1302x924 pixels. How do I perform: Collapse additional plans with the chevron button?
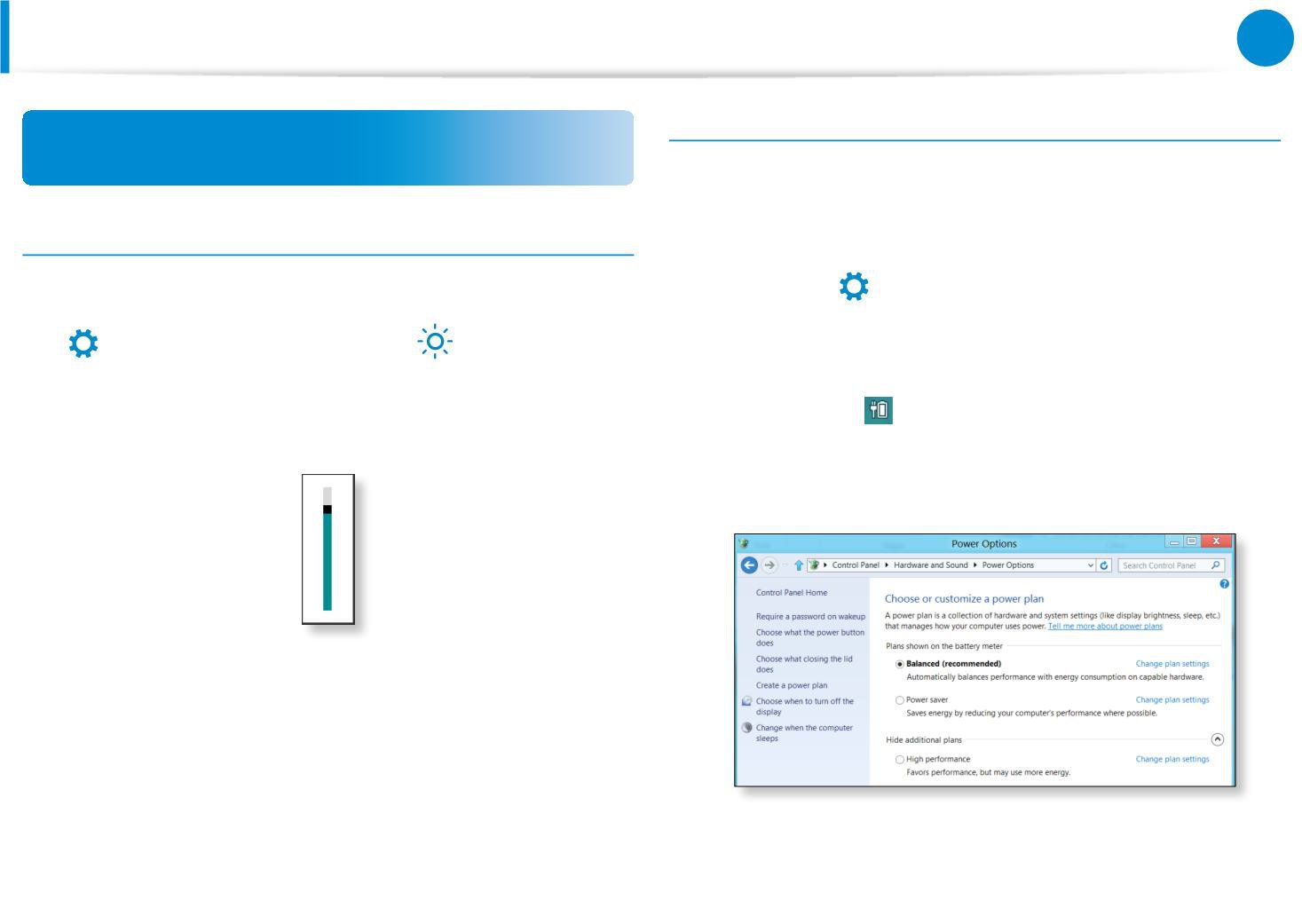pyautogui.click(x=1217, y=739)
